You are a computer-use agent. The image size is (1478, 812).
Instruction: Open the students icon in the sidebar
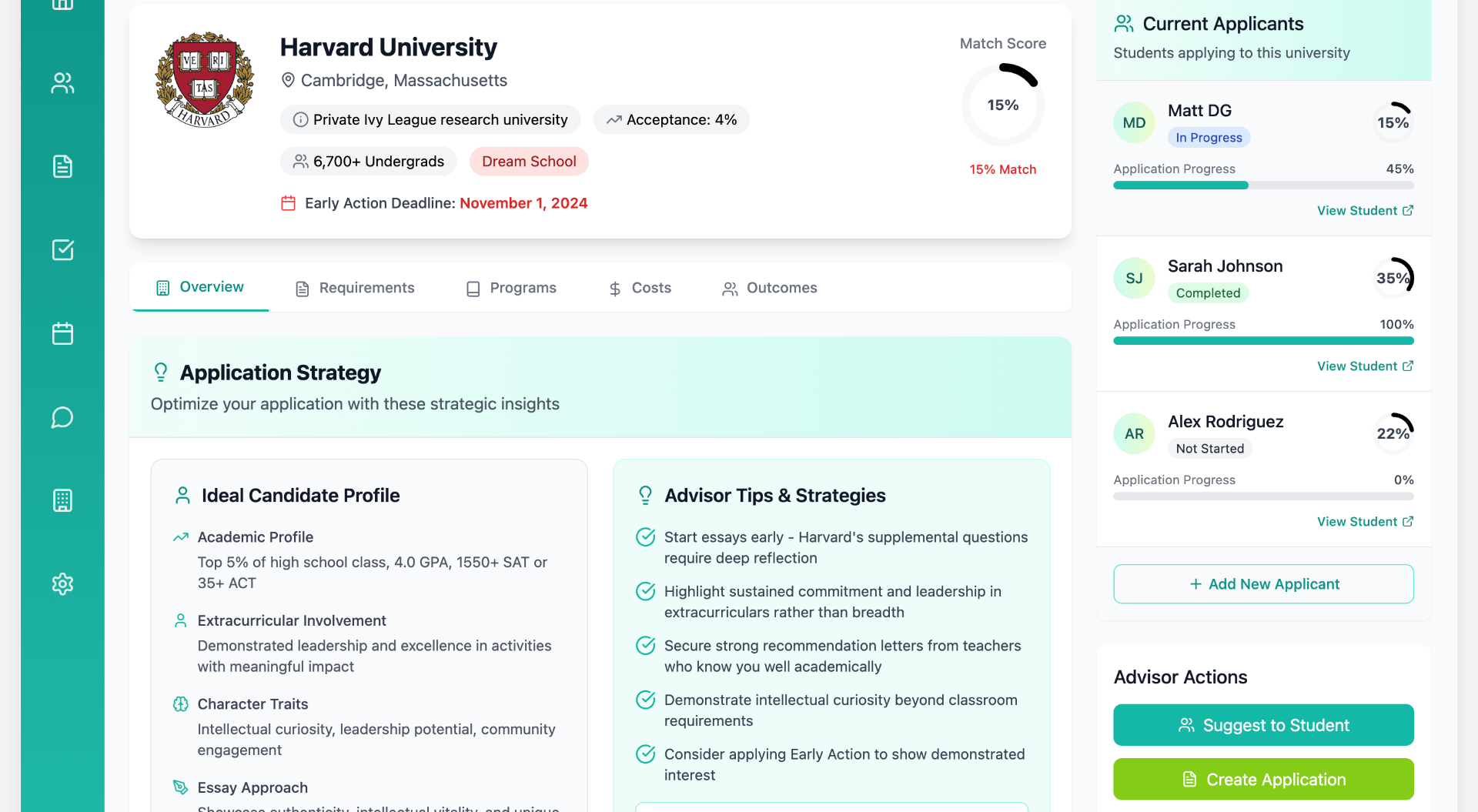tap(62, 83)
